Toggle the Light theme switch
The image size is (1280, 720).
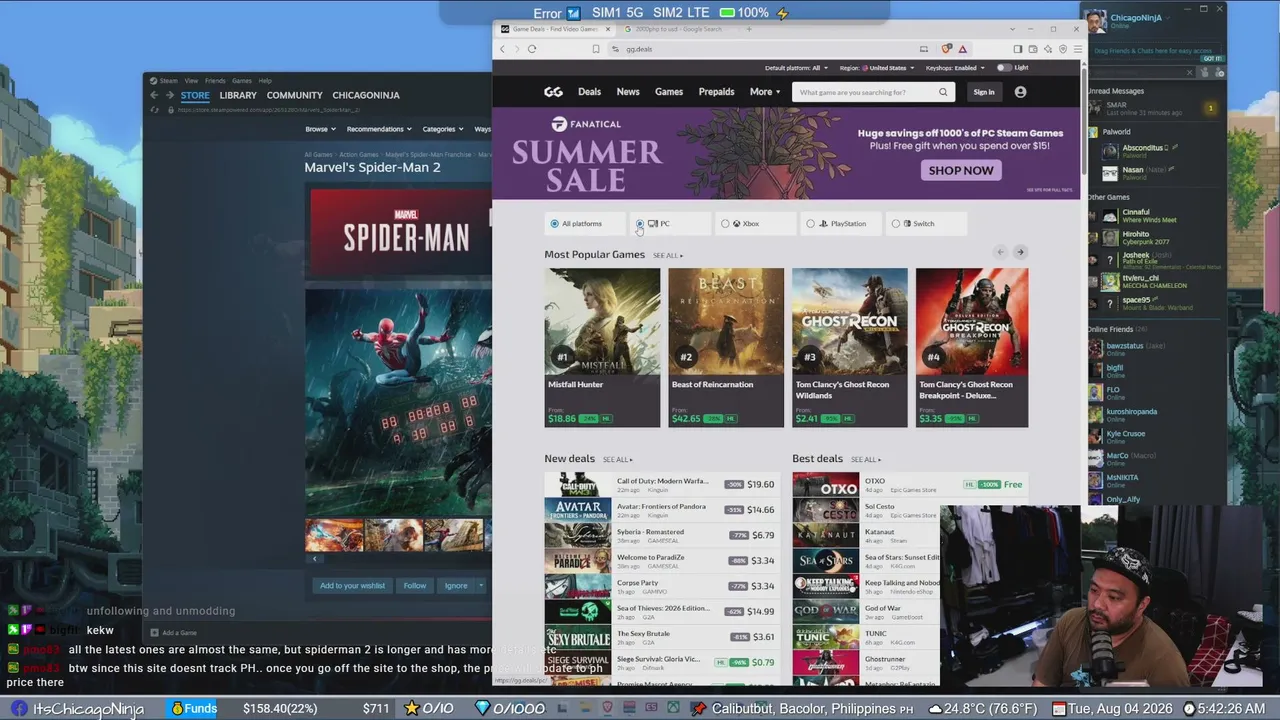coord(1003,68)
